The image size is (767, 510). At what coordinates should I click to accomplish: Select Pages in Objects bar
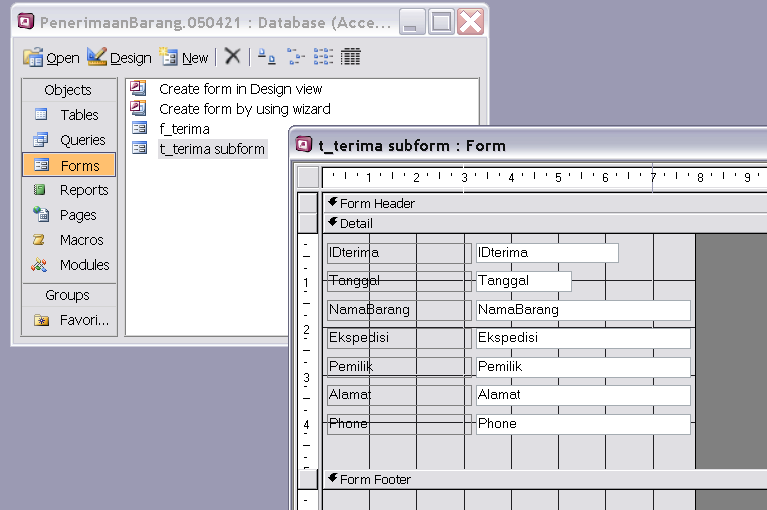[69, 215]
